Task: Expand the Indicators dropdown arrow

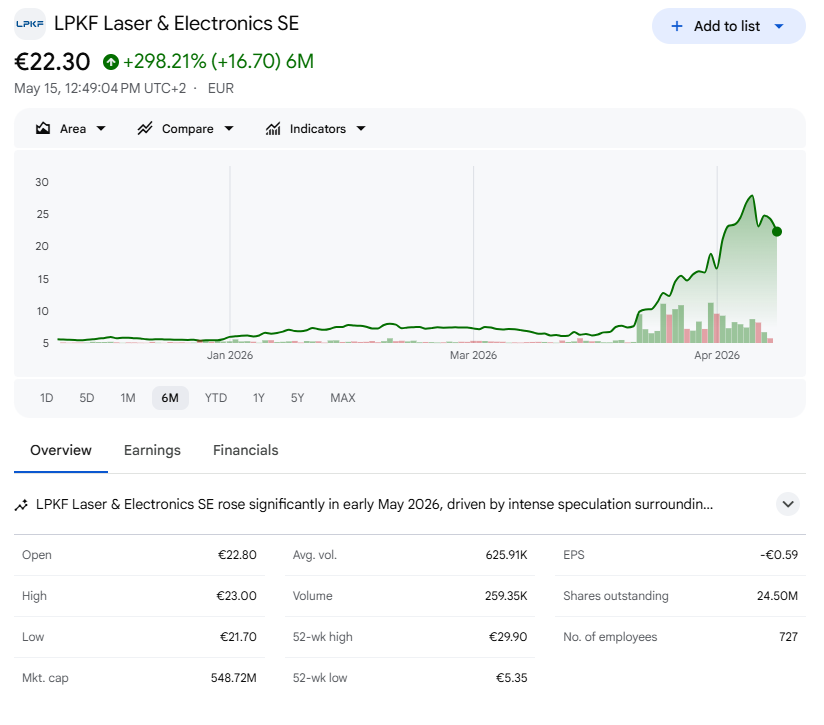Action: pos(360,129)
